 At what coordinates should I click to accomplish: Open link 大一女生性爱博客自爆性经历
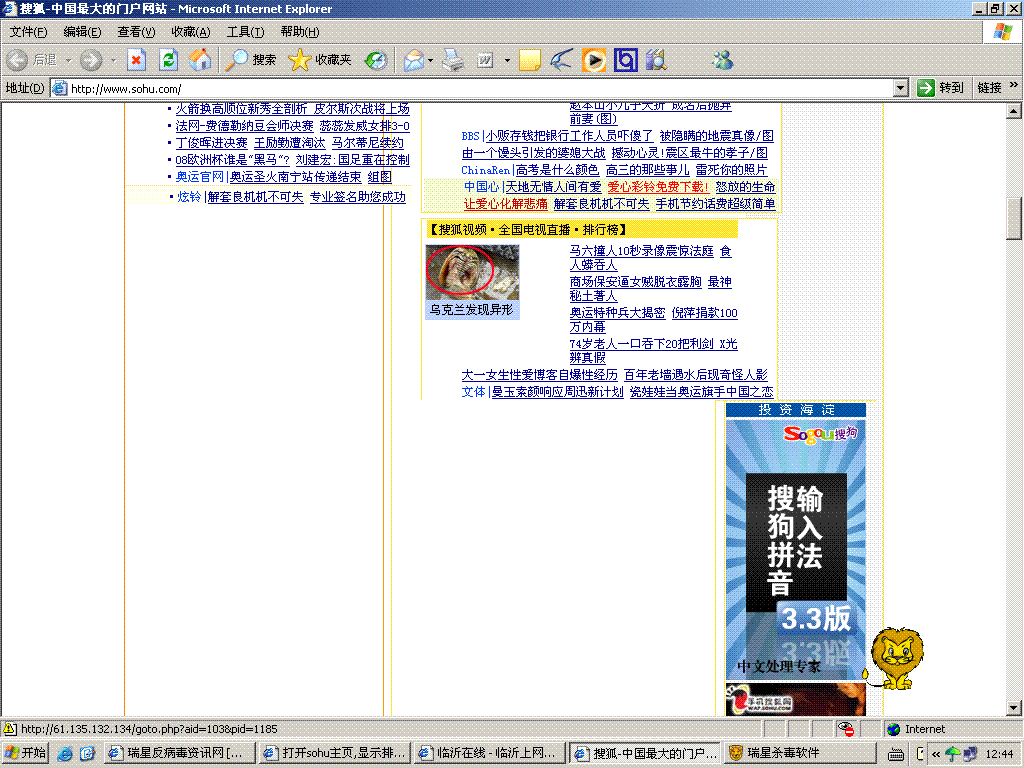[x=539, y=375]
